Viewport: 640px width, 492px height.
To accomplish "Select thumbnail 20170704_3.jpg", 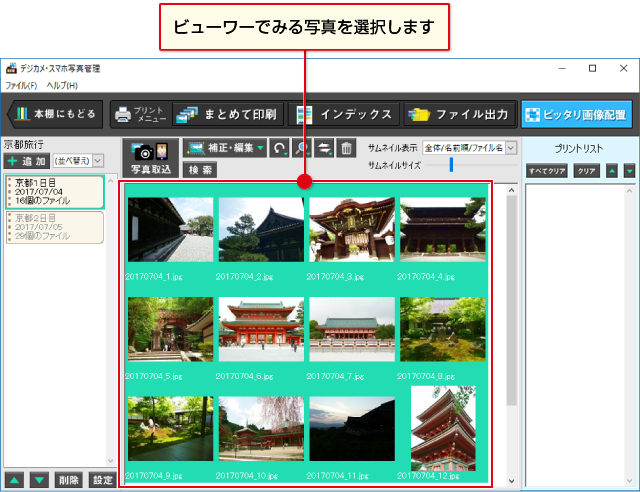I will (x=352, y=229).
